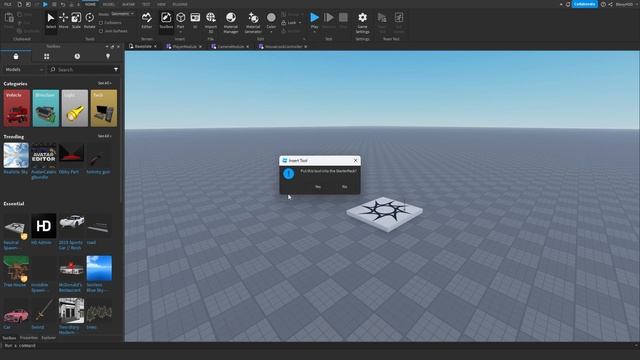Close the MovementController script tab

(306, 47)
